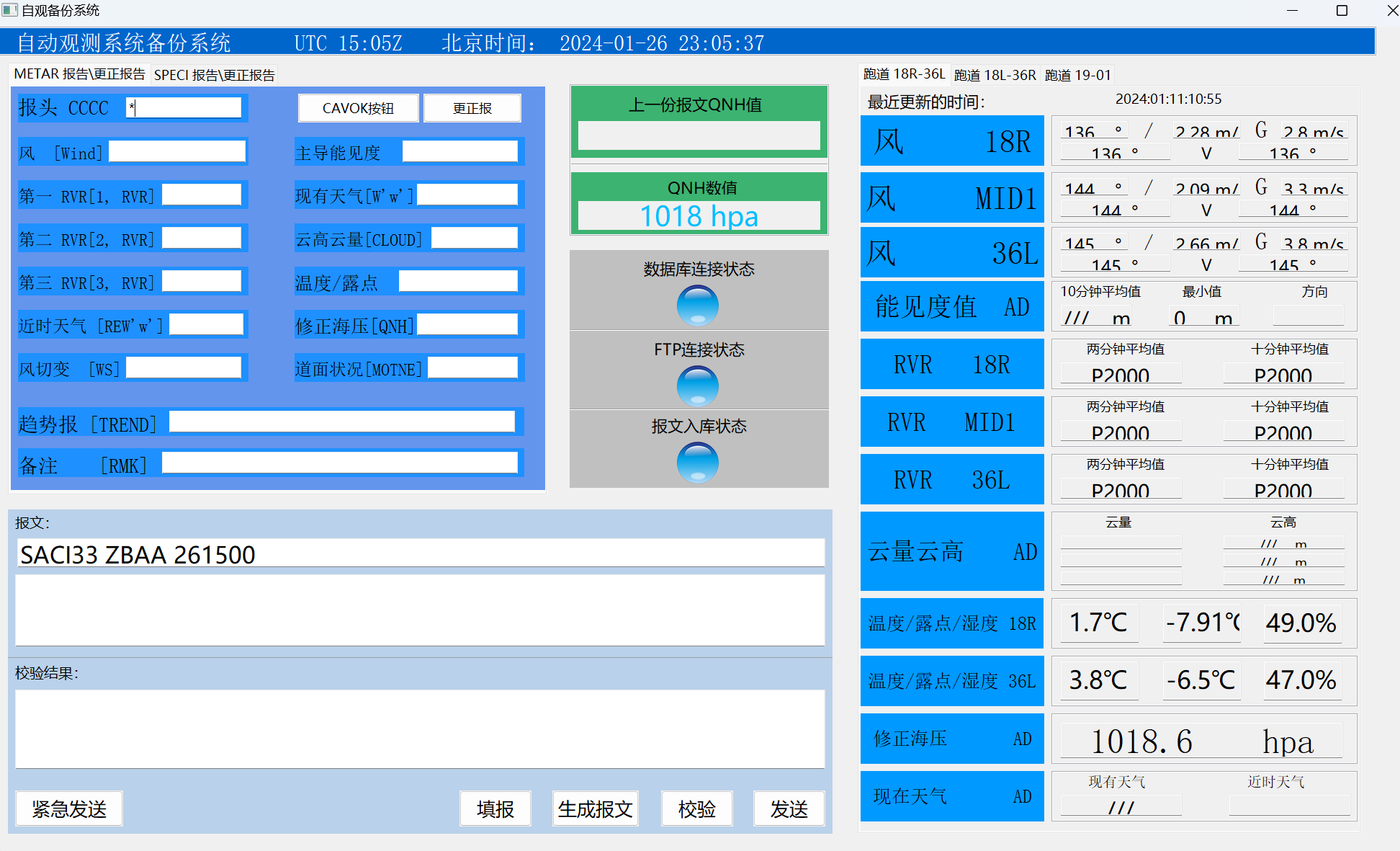
Task: Click the 云量云高 AD label
Action: pos(952,551)
